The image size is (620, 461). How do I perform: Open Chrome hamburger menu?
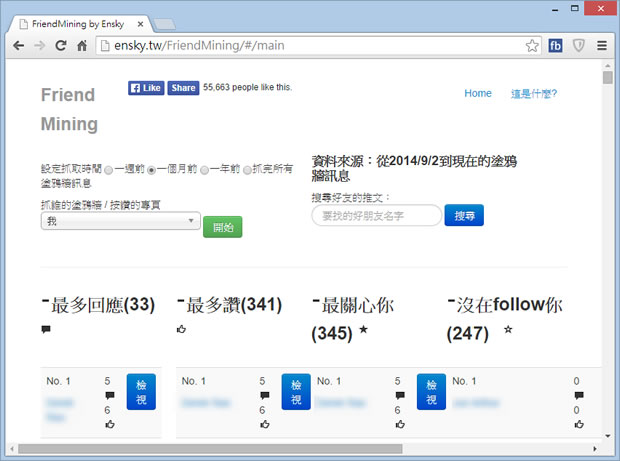pyautogui.click(x=602, y=46)
